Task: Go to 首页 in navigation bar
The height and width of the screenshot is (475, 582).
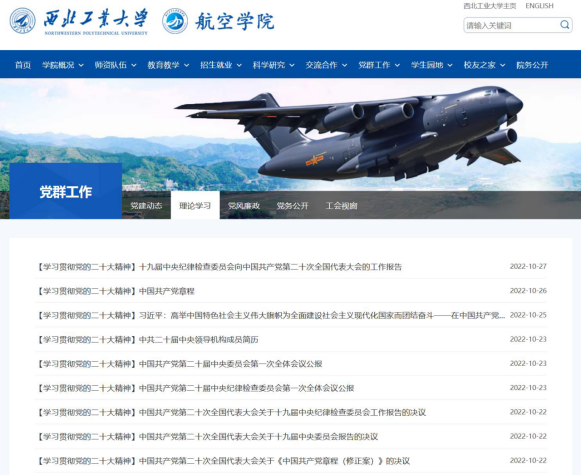Action: (23, 65)
